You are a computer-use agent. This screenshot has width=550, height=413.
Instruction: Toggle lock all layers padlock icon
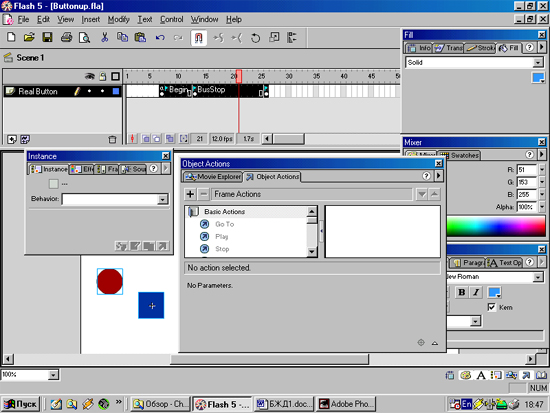(103, 76)
